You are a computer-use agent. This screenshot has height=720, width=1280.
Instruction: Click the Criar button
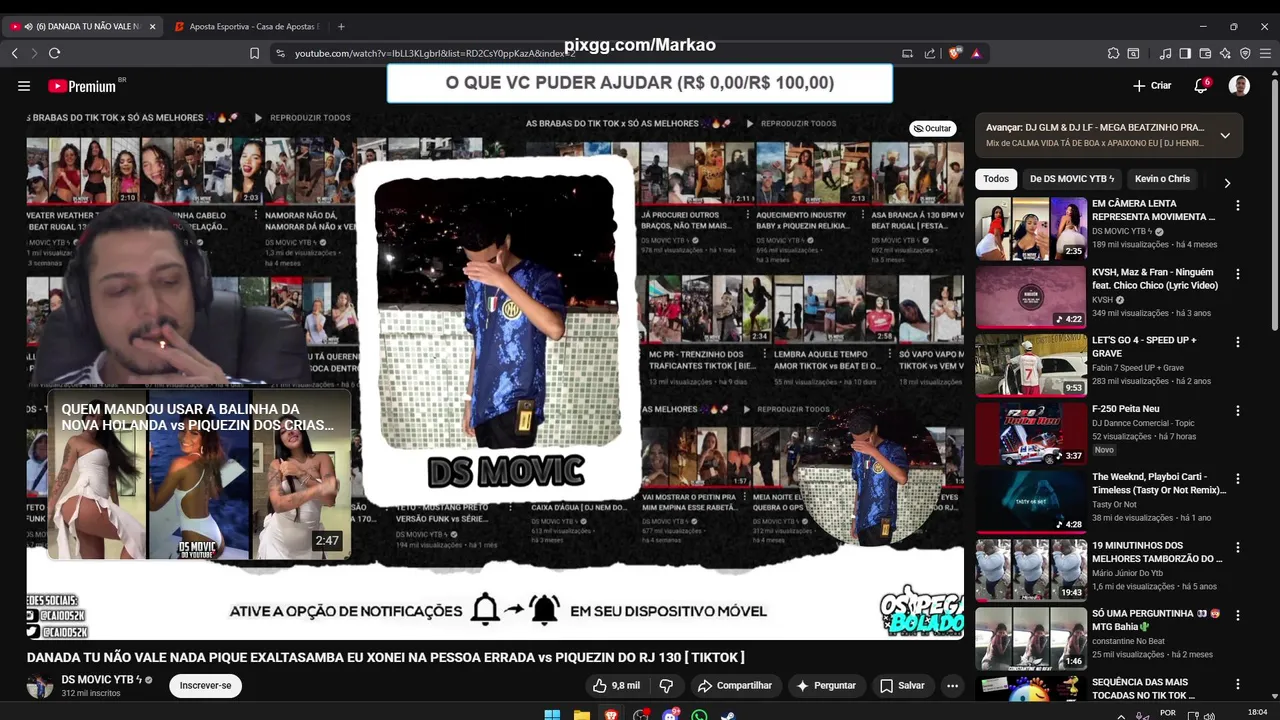tap(1151, 86)
